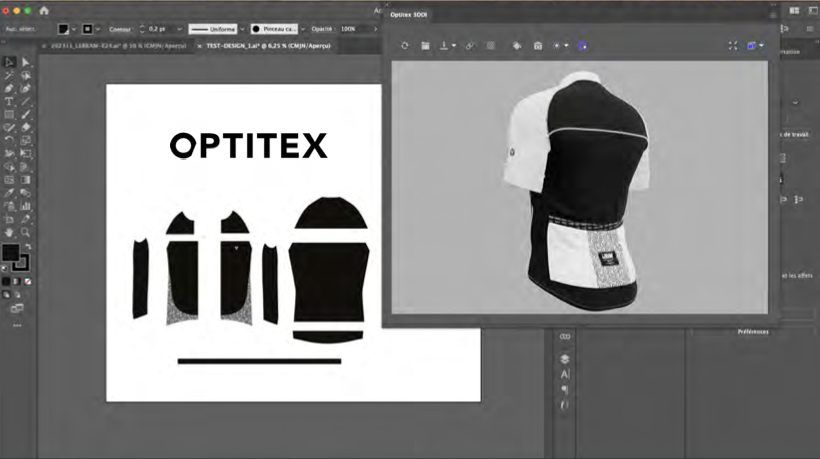Switch to the first LEBRAM document tab
Screen dimensions: 820x459
[118, 46]
